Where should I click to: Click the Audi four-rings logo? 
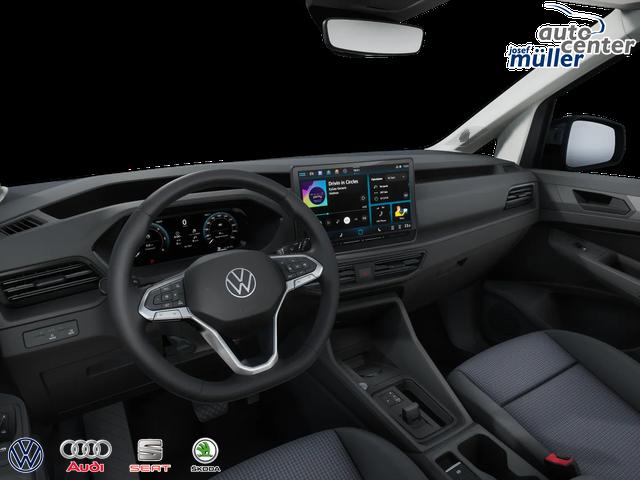coord(85,450)
